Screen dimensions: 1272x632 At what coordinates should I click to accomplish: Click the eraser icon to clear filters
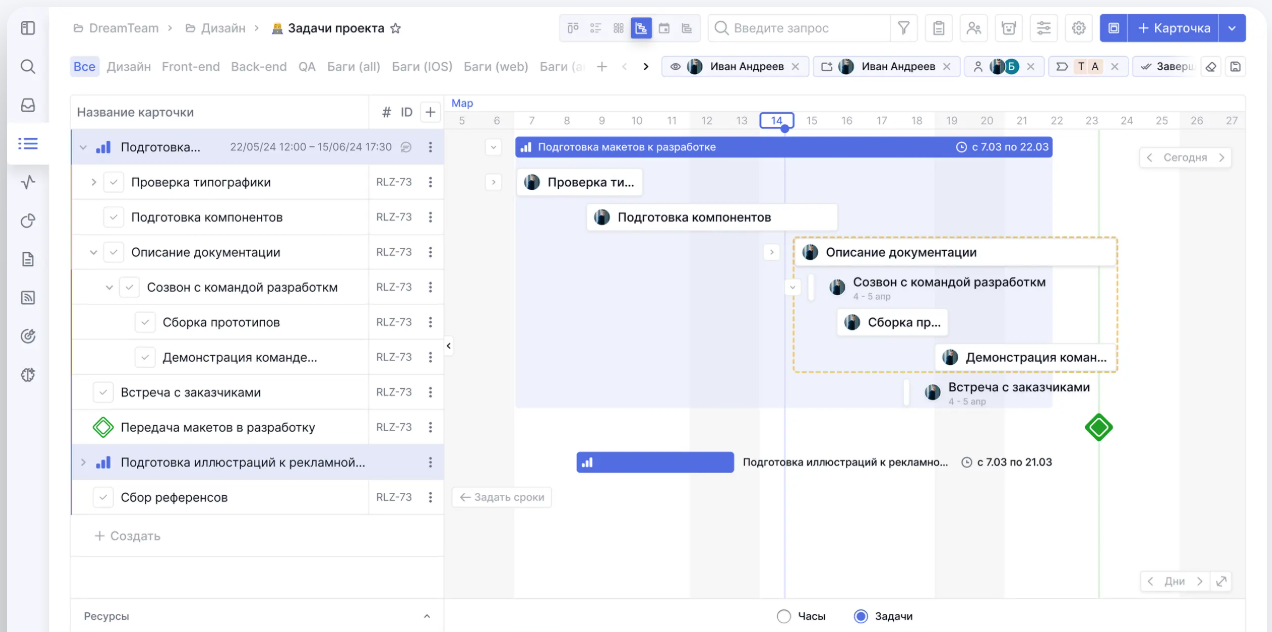coord(1210,67)
